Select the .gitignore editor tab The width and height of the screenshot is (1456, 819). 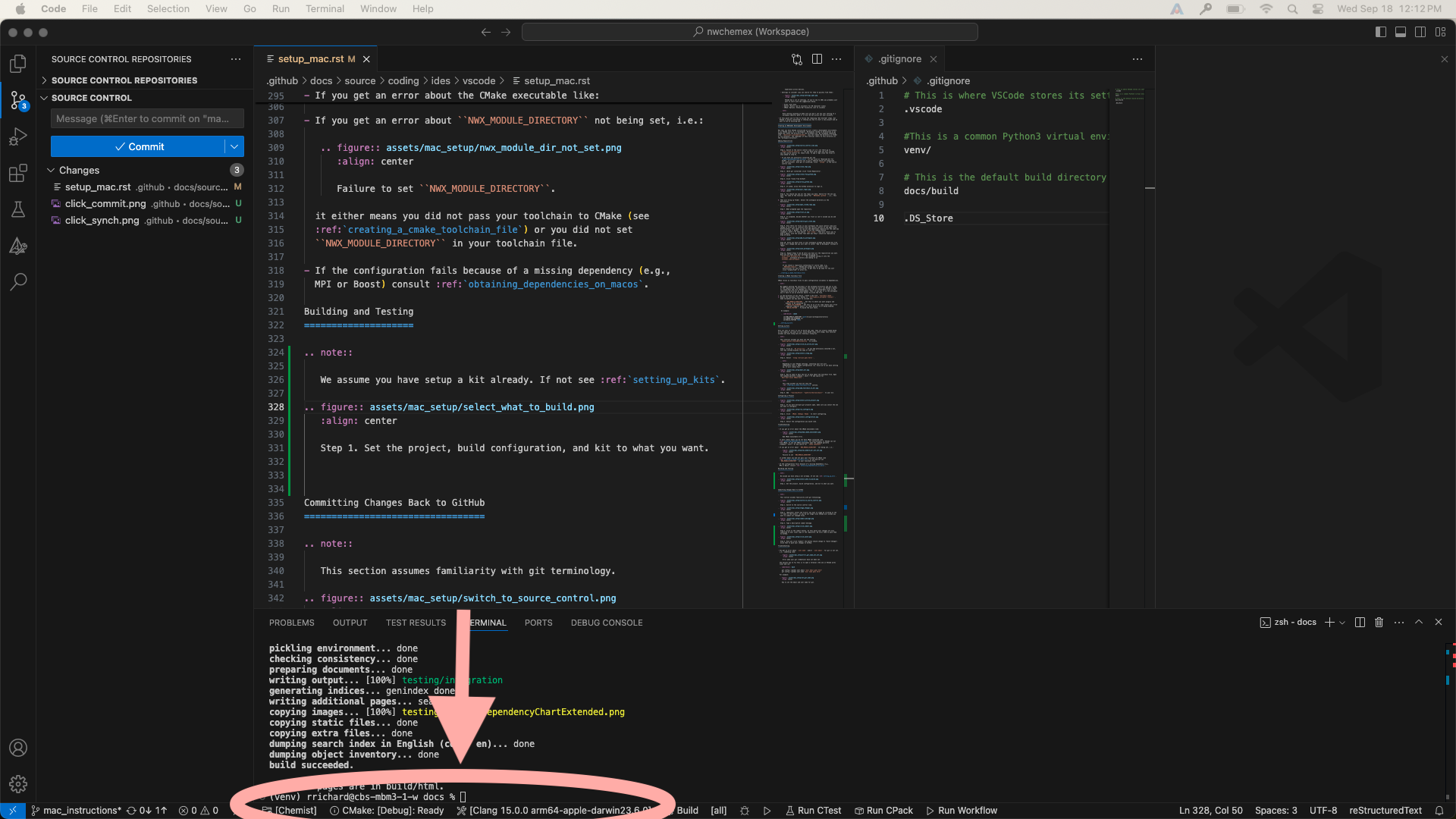point(900,59)
